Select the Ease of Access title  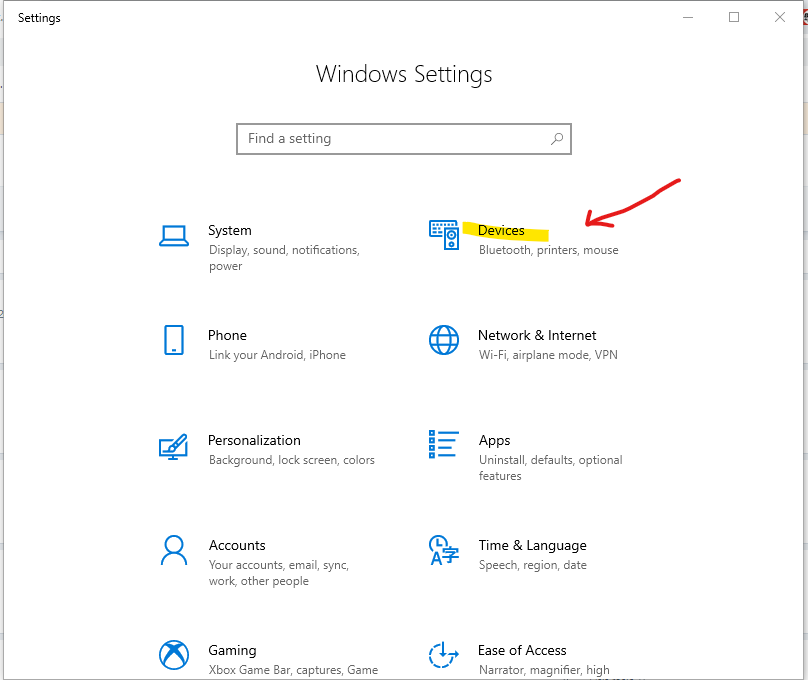[x=522, y=651]
